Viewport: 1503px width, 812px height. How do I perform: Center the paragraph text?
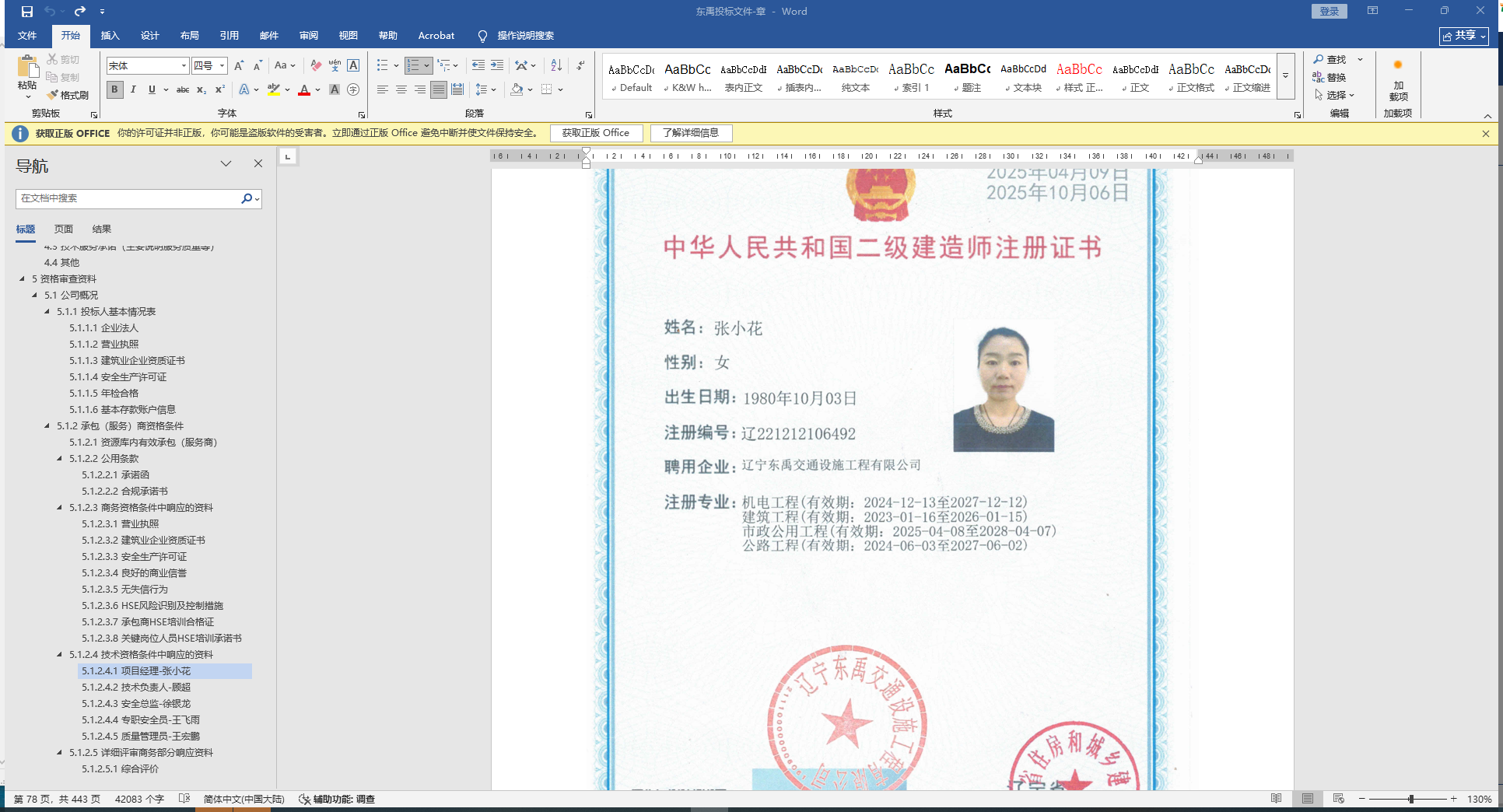(401, 89)
